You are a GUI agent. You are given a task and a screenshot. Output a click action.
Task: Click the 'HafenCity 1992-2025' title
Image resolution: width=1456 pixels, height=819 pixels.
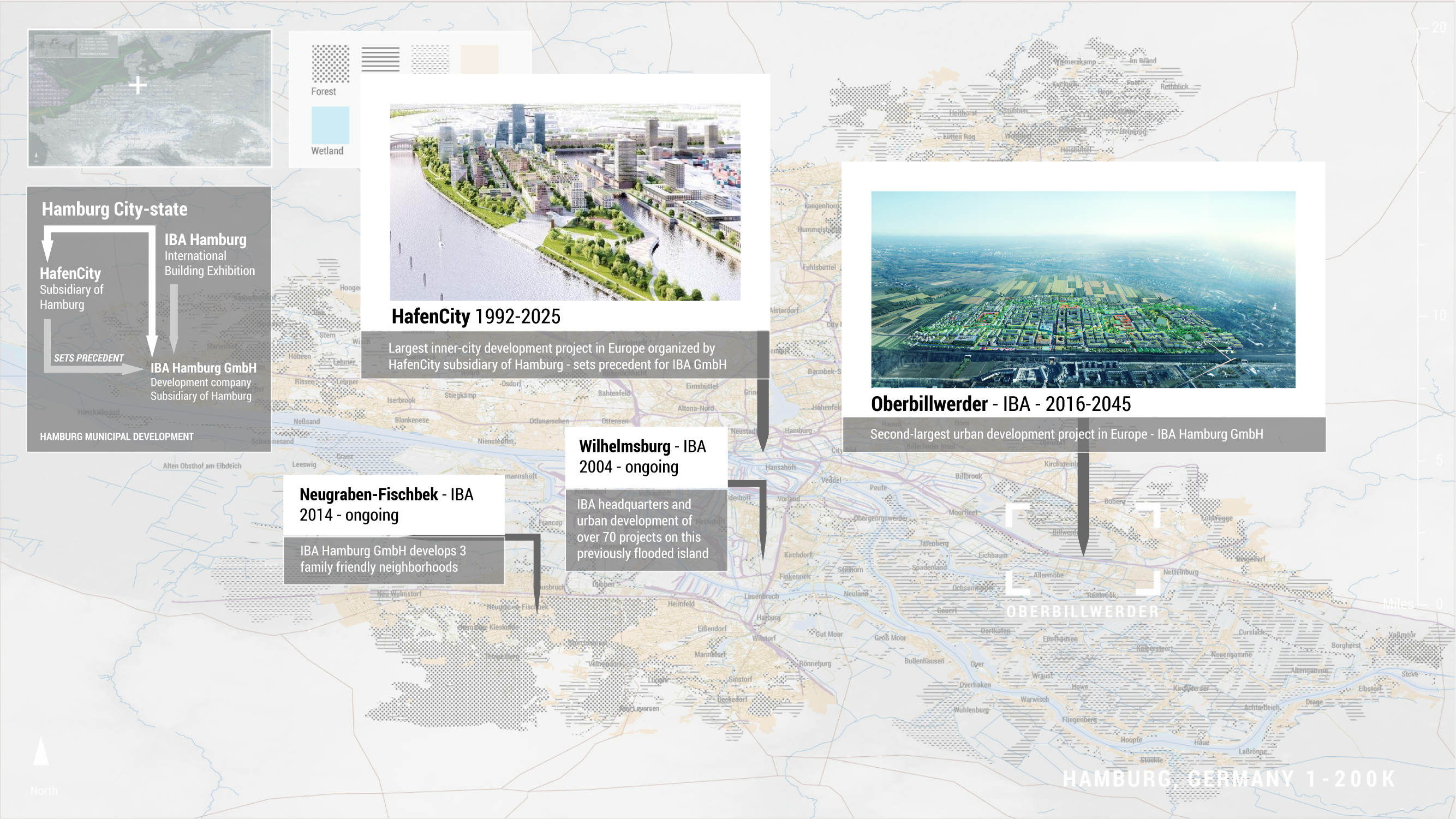(476, 316)
